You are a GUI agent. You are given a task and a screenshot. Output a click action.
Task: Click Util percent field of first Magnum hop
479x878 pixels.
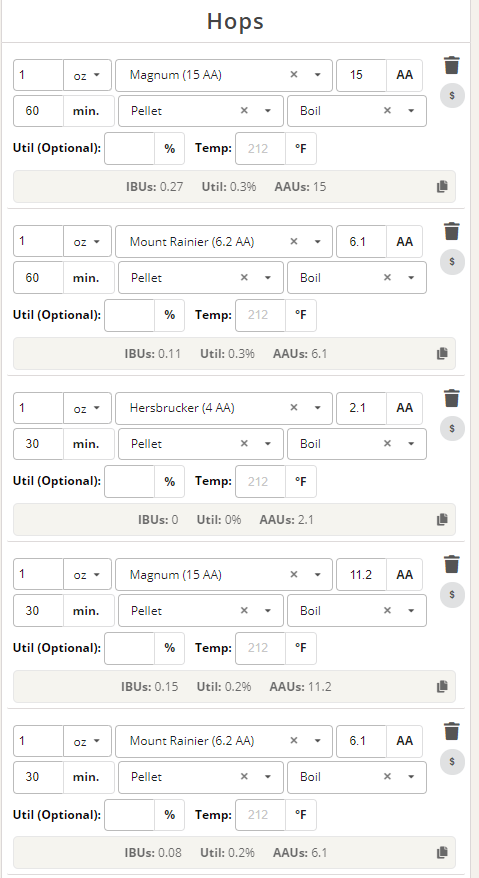pos(129,148)
